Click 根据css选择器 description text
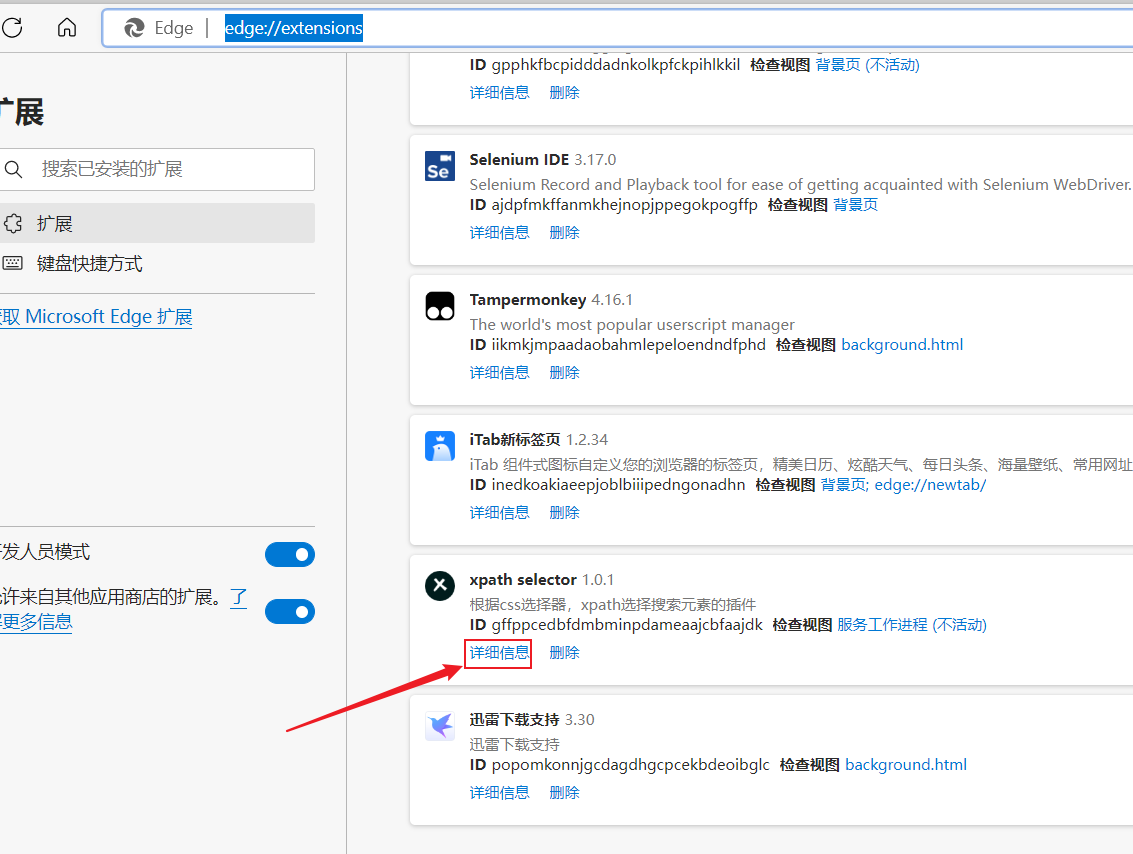 pos(613,605)
